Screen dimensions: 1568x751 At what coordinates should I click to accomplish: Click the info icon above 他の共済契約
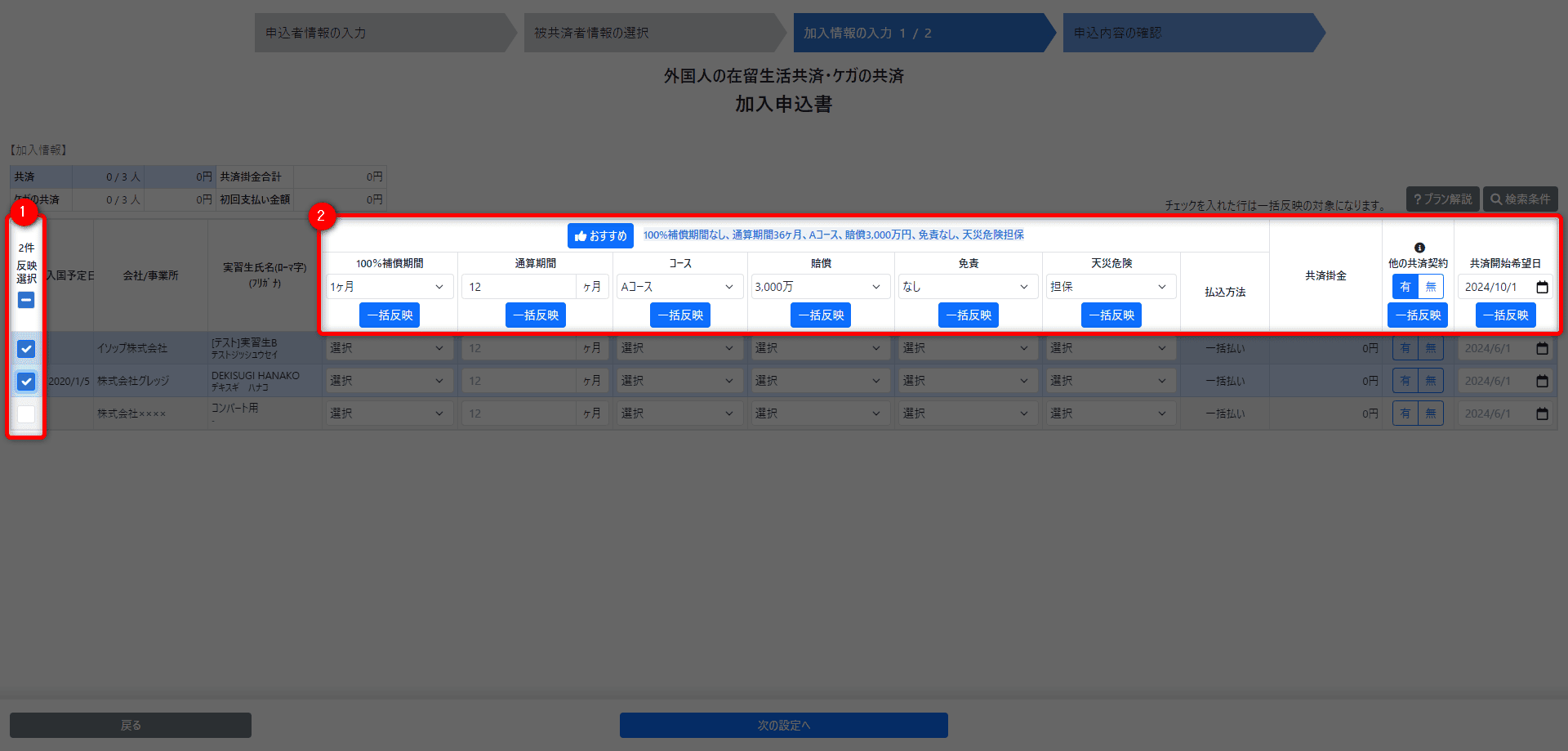pyautogui.click(x=1419, y=248)
